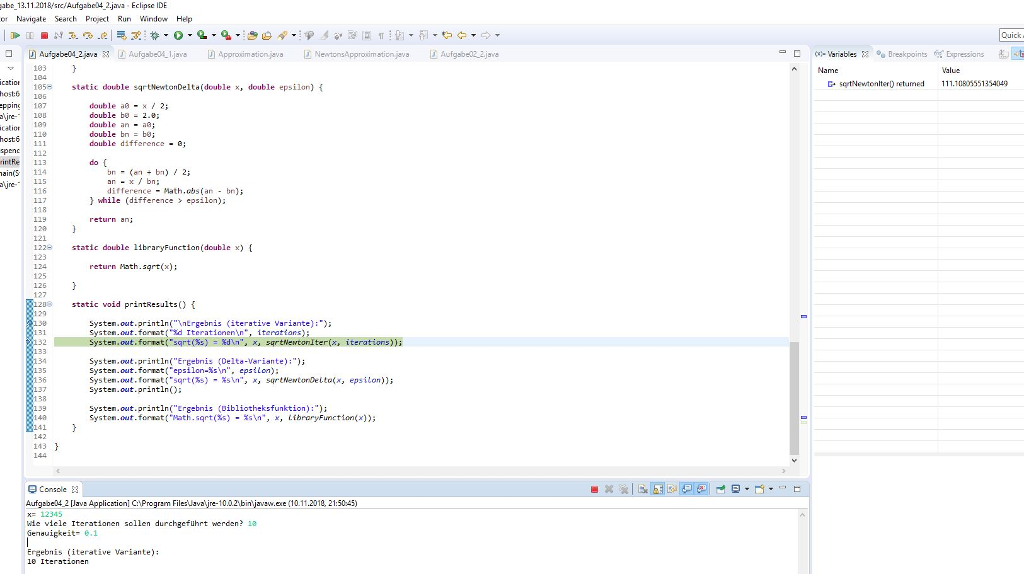The width and height of the screenshot is (1024, 574).
Task: Click the green Run launch button
Action: [x=177, y=35]
